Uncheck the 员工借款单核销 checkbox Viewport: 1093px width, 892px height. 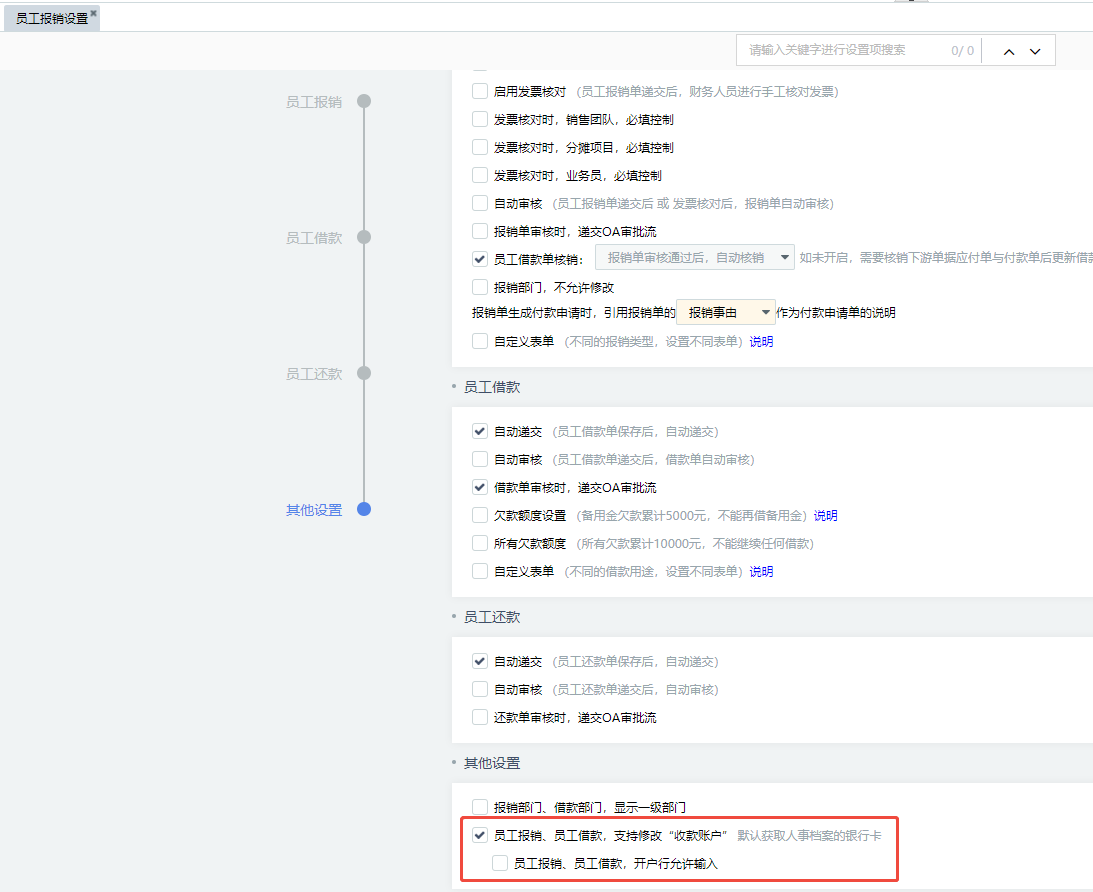480,259
